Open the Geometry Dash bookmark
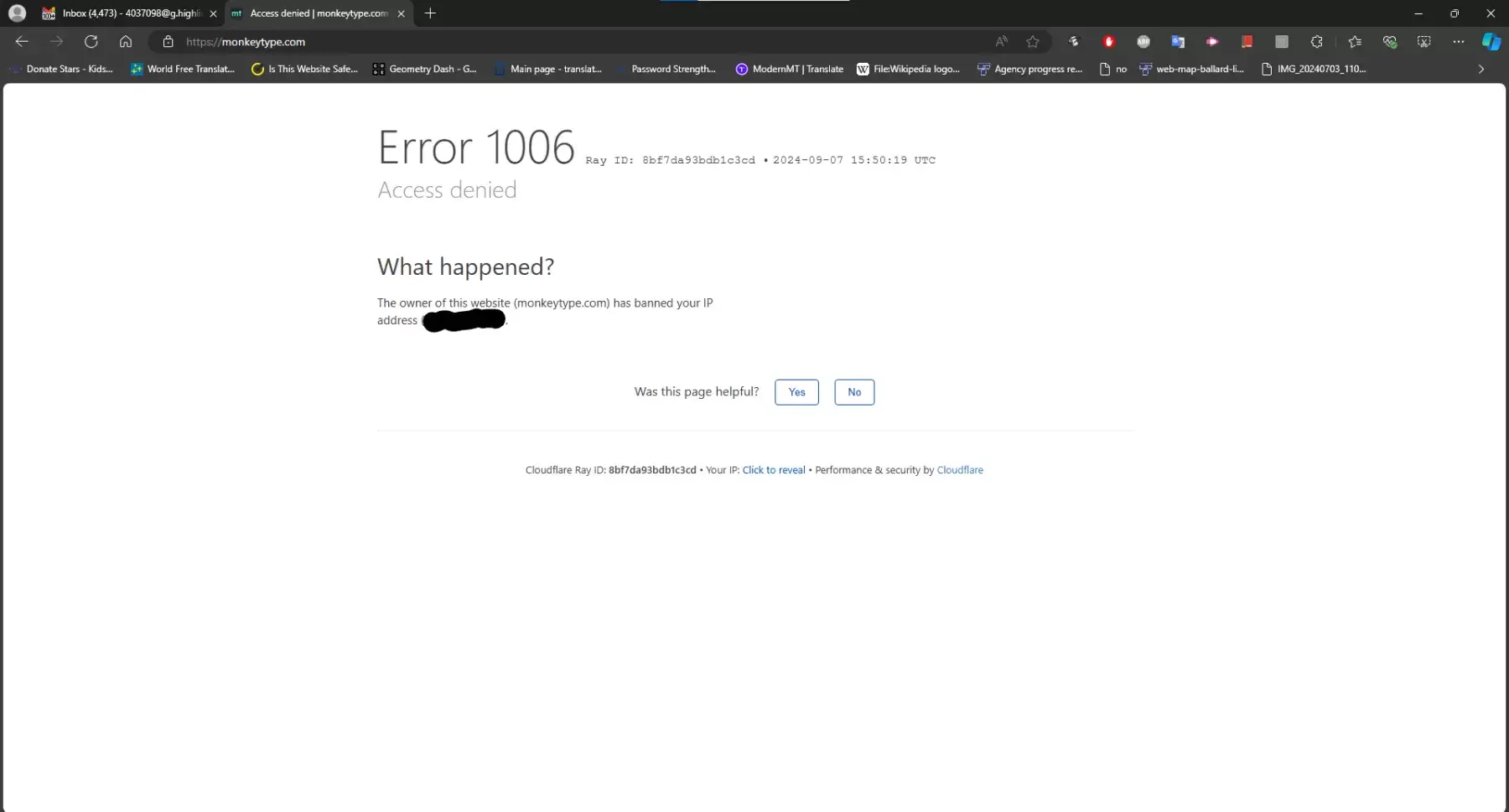The height and width of the screenshot is (812, 1509). click(425, 69)
